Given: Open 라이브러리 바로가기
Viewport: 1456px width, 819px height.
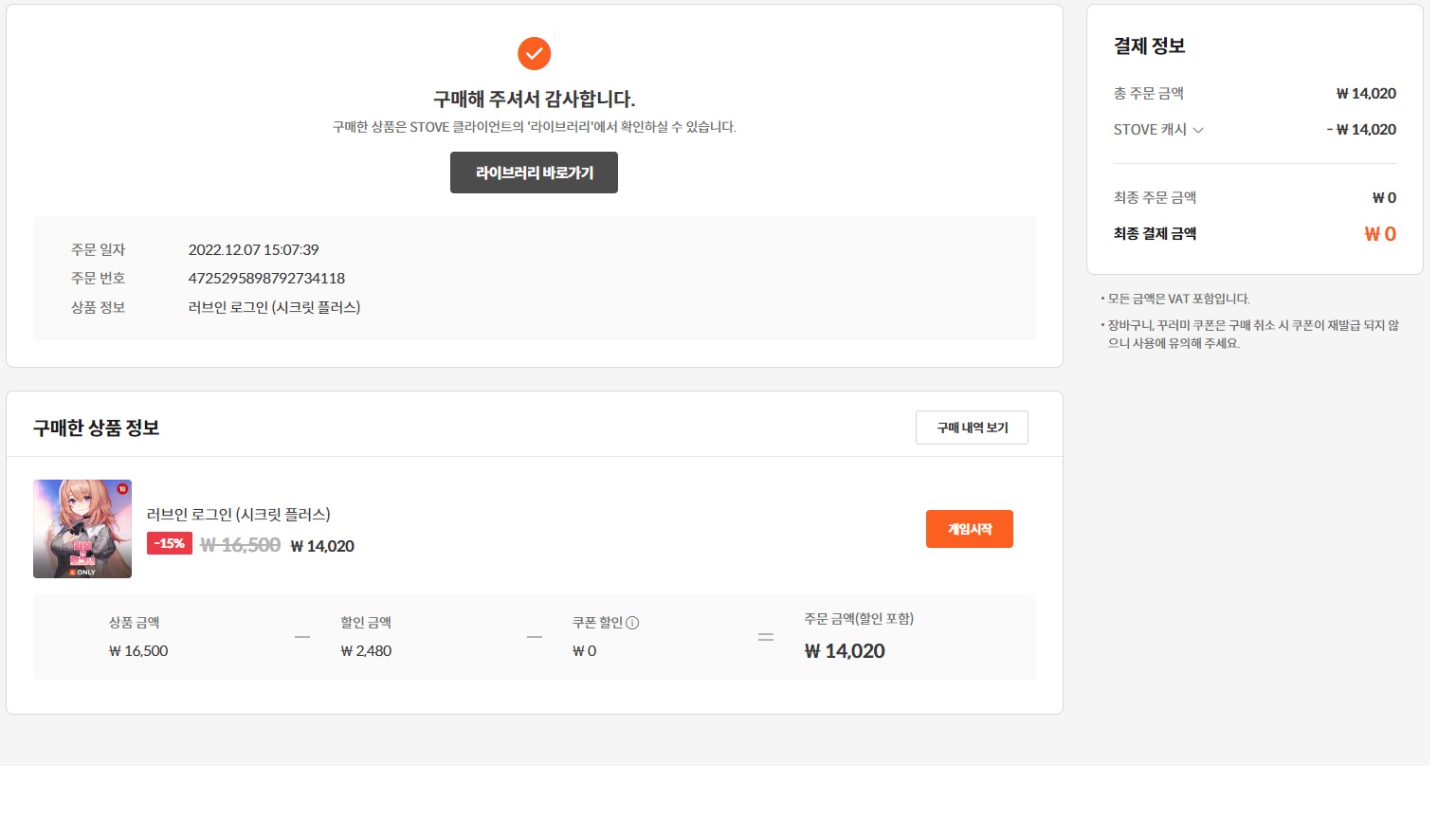Looking at the screenshot, I should coord(534,173).
